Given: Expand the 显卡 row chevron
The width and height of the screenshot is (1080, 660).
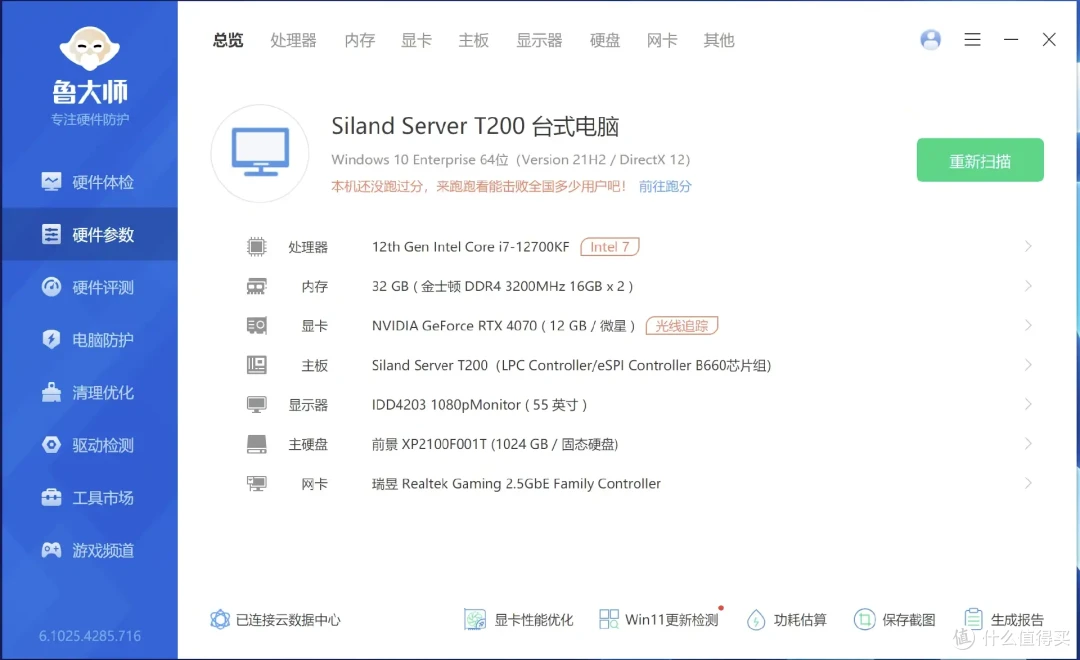Looking at the screenshot, I should 1028,324.
